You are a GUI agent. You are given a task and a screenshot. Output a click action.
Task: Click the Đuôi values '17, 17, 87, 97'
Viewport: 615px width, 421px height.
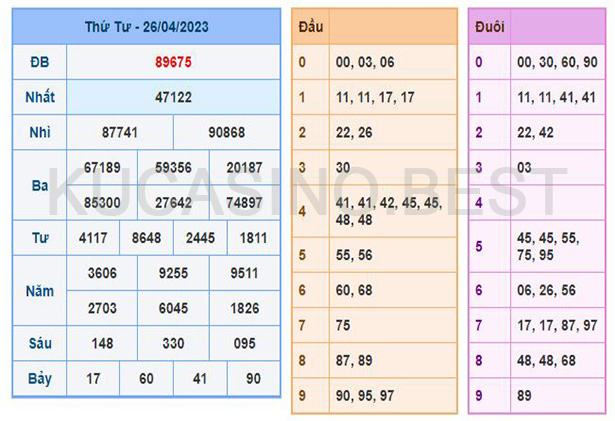(557, 325)
